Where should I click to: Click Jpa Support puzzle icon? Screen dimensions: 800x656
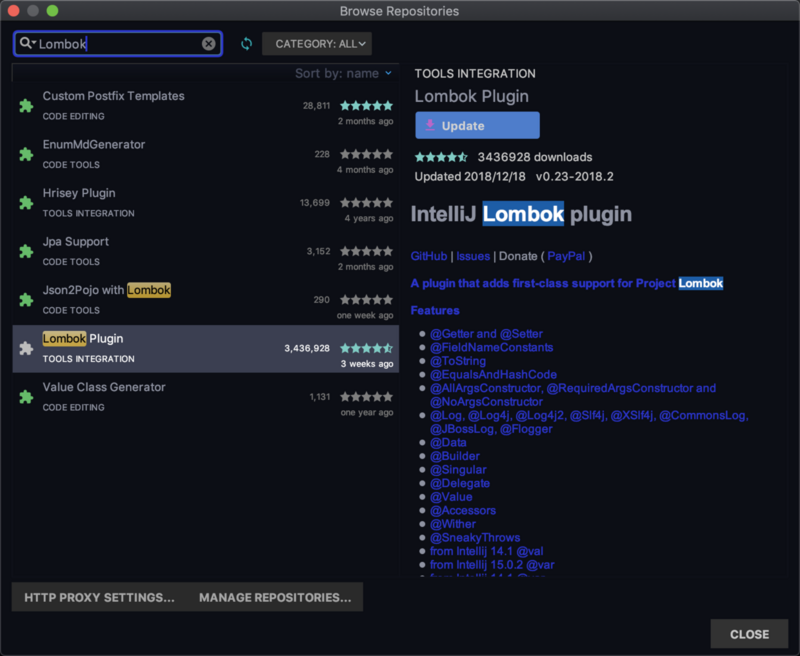[x=26, y=251]
